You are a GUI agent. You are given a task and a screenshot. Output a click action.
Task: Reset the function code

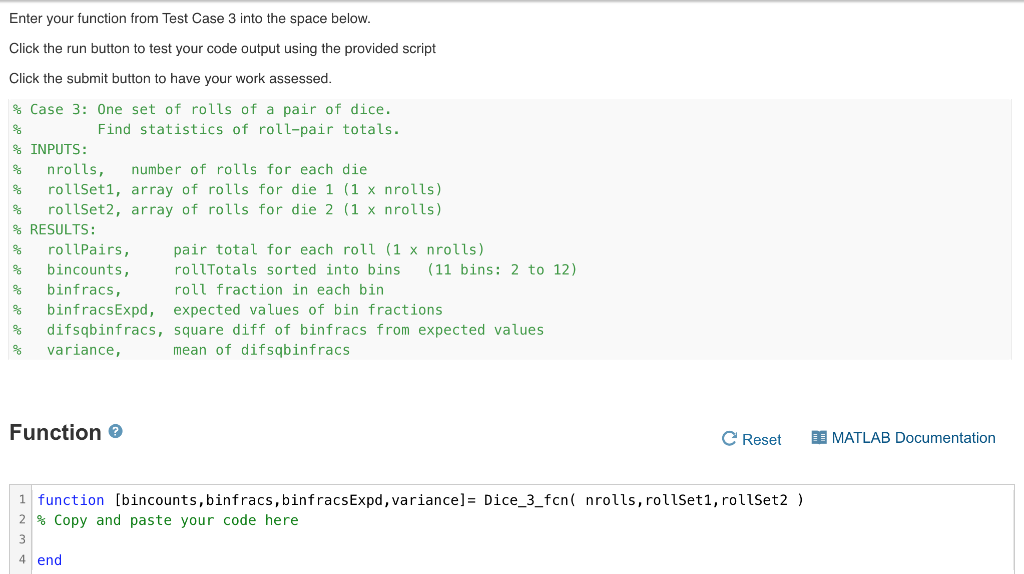(x=752, y=439)
